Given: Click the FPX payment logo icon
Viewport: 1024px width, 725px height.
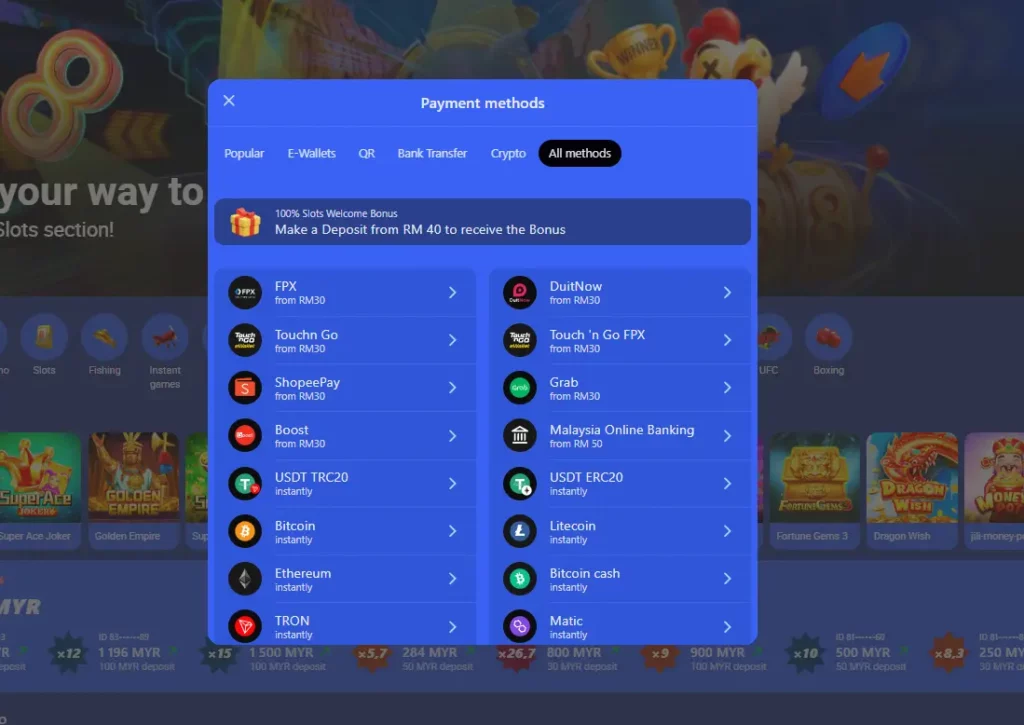Looking at the screenshot, I should point(245,293).
